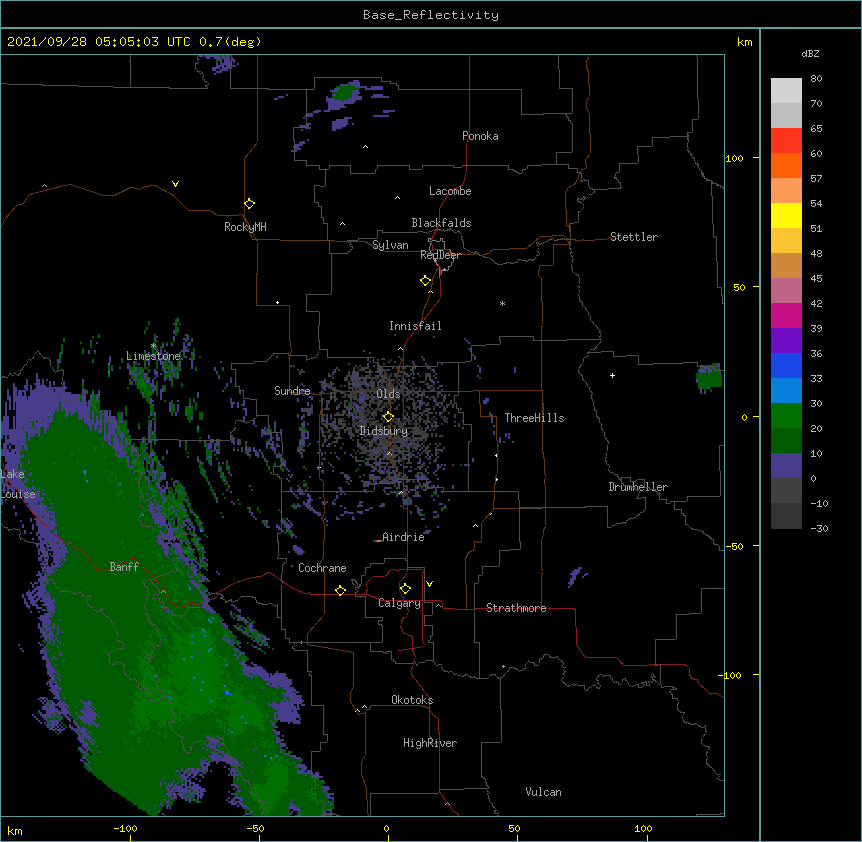862x842 pixels.
Task: Select the Ponoka label
Action: coord(480,136)
